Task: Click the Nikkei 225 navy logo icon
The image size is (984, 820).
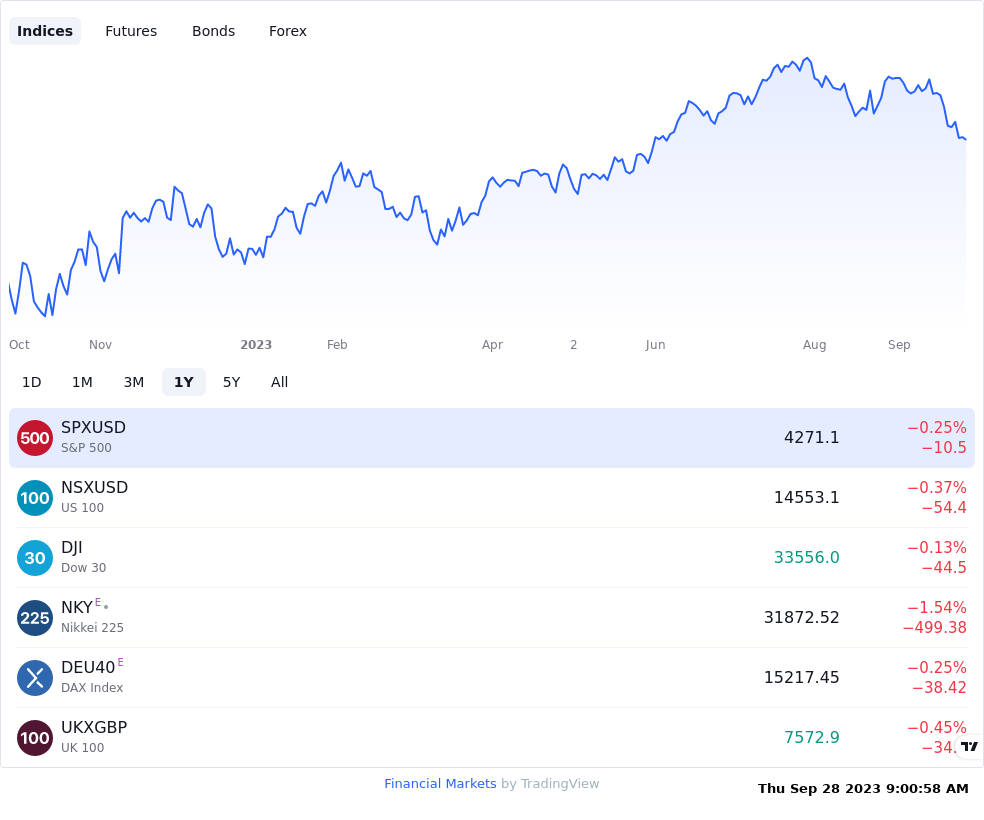Action: pyautogui.click(x=35, y=618)
